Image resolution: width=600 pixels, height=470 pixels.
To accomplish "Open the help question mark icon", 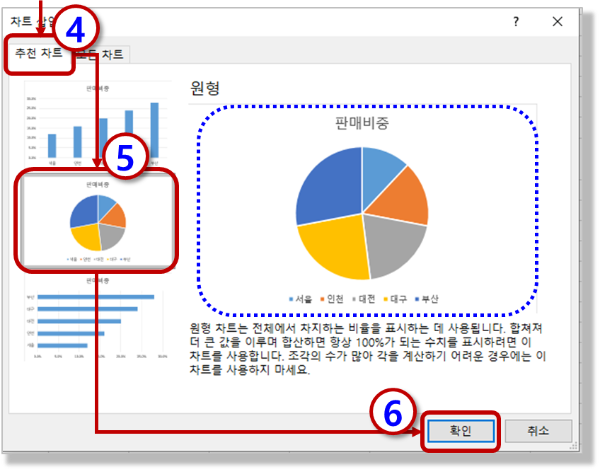I will 516,21.
